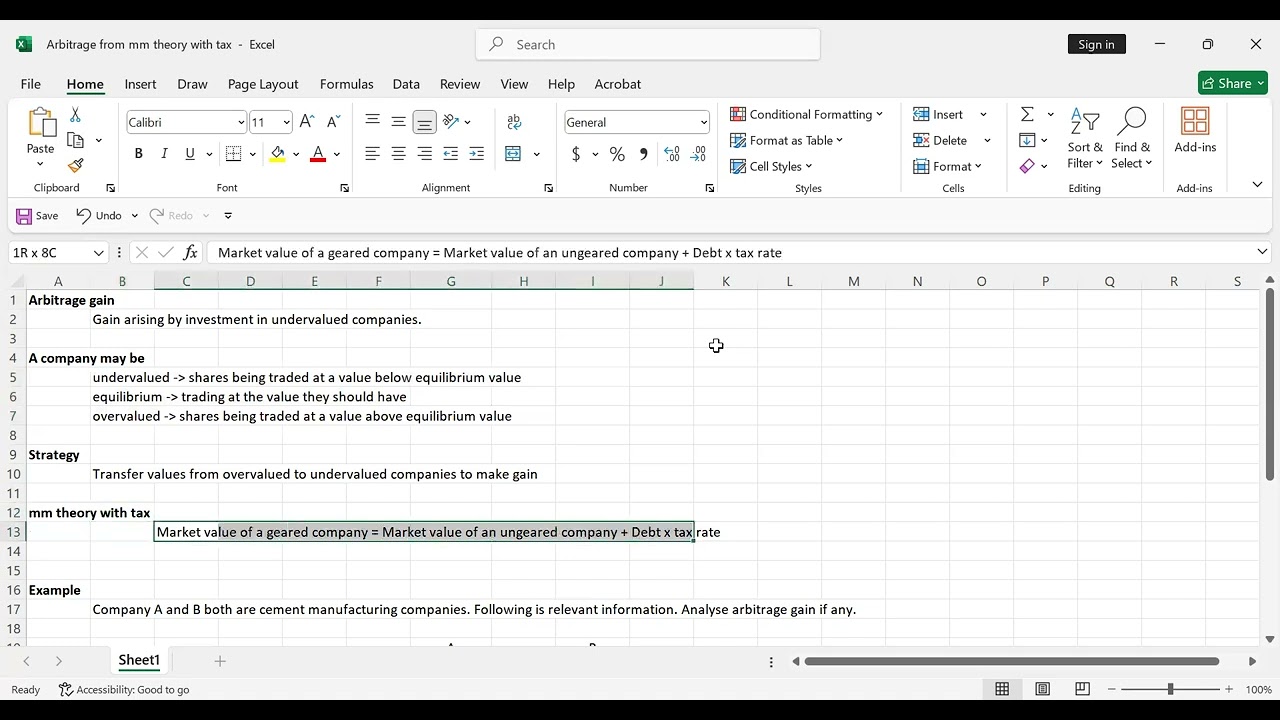Click the Share button

(x=1232, y=83)
